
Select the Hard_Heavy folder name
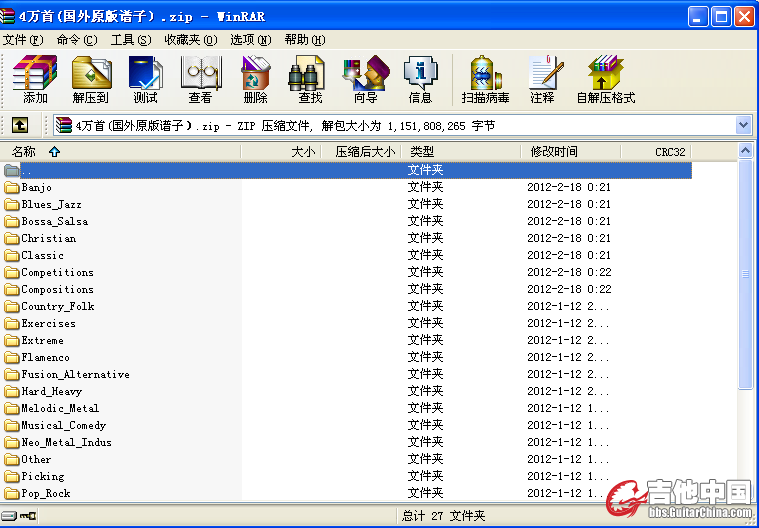point(52,391)
